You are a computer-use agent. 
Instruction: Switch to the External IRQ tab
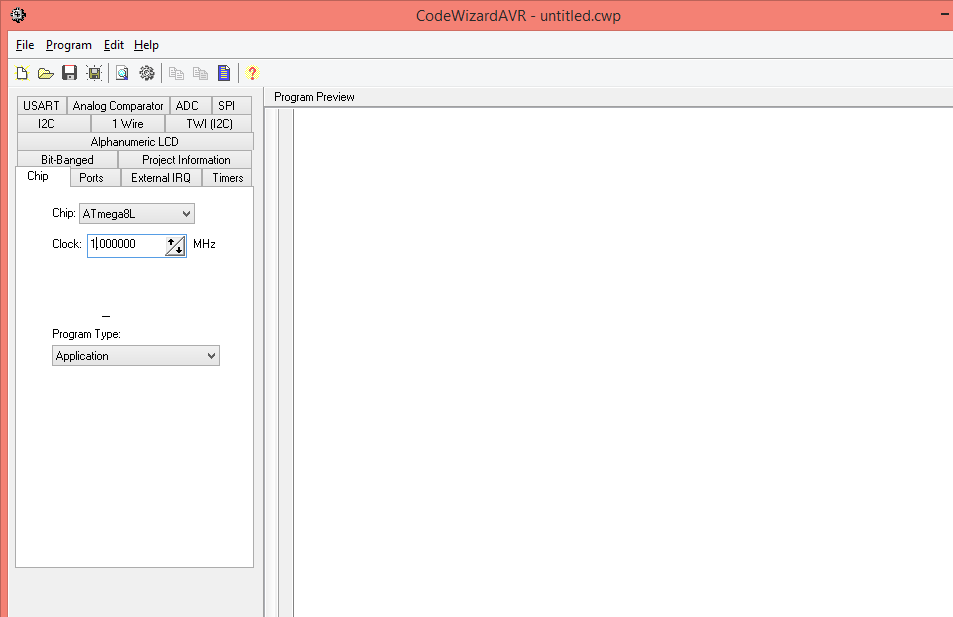coord(161,178)
